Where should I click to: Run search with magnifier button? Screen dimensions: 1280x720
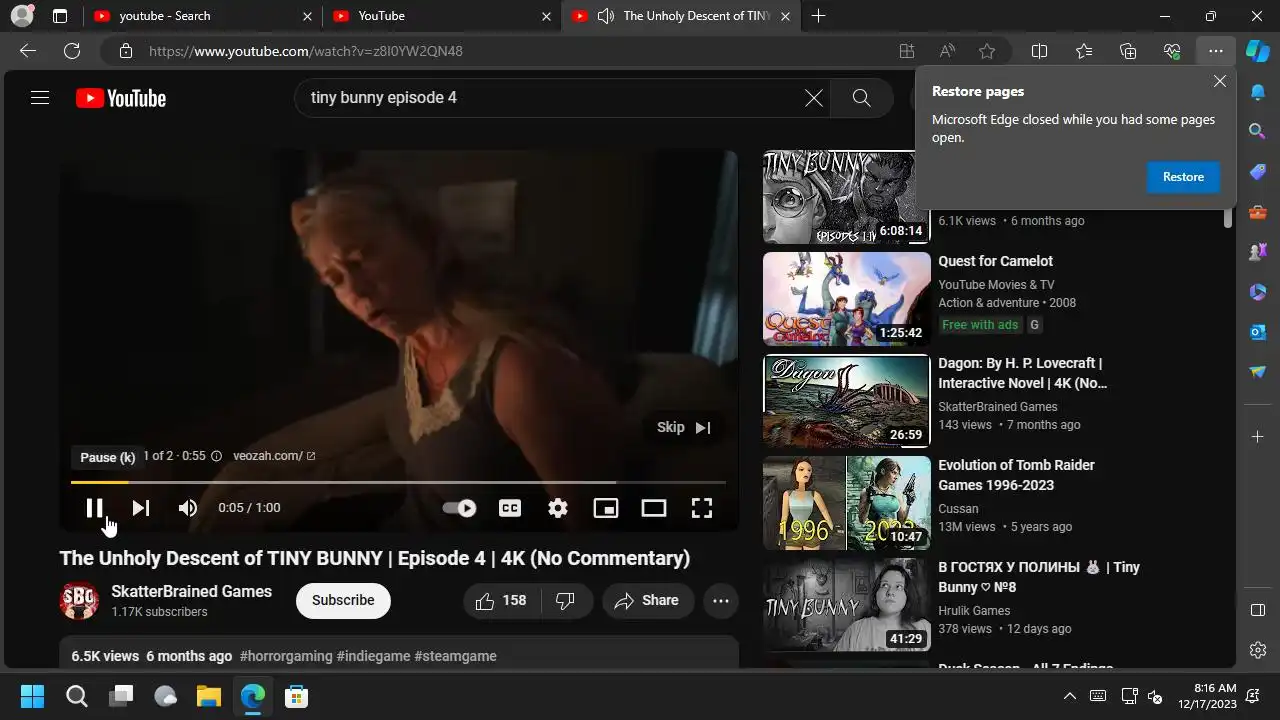[x=861, y=98]
